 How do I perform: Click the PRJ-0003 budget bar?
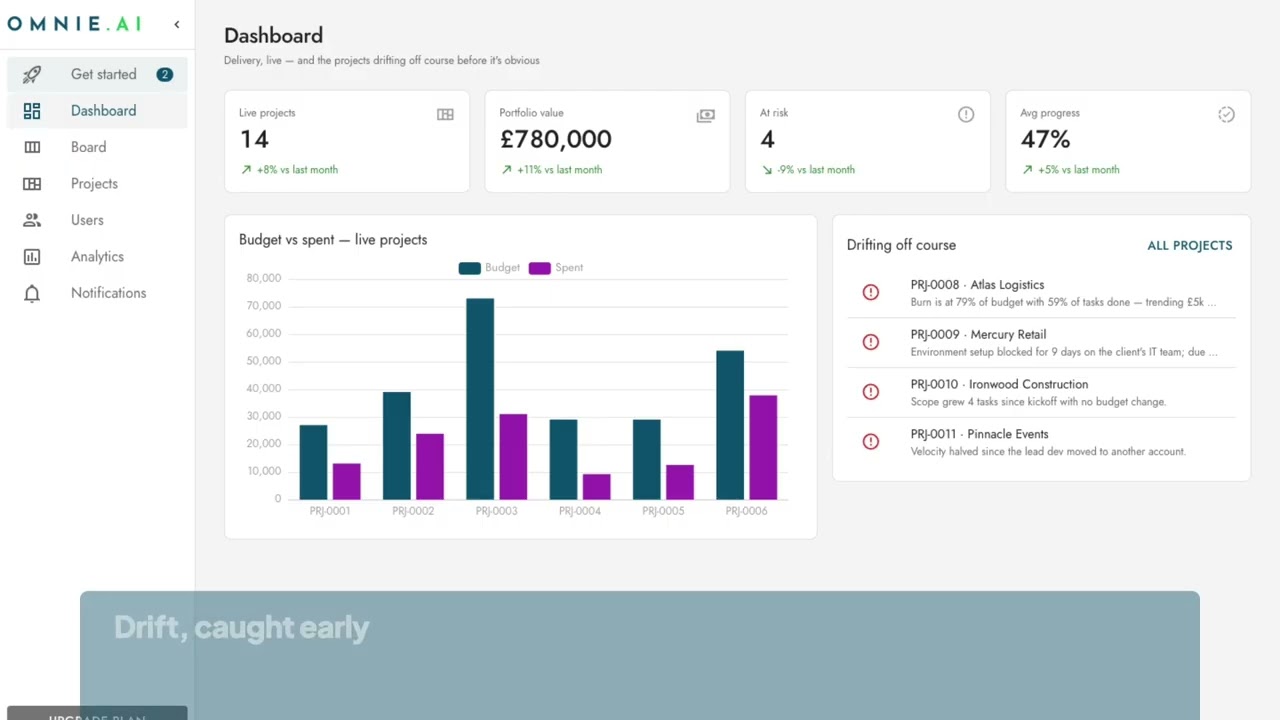[x=480, y=398]
